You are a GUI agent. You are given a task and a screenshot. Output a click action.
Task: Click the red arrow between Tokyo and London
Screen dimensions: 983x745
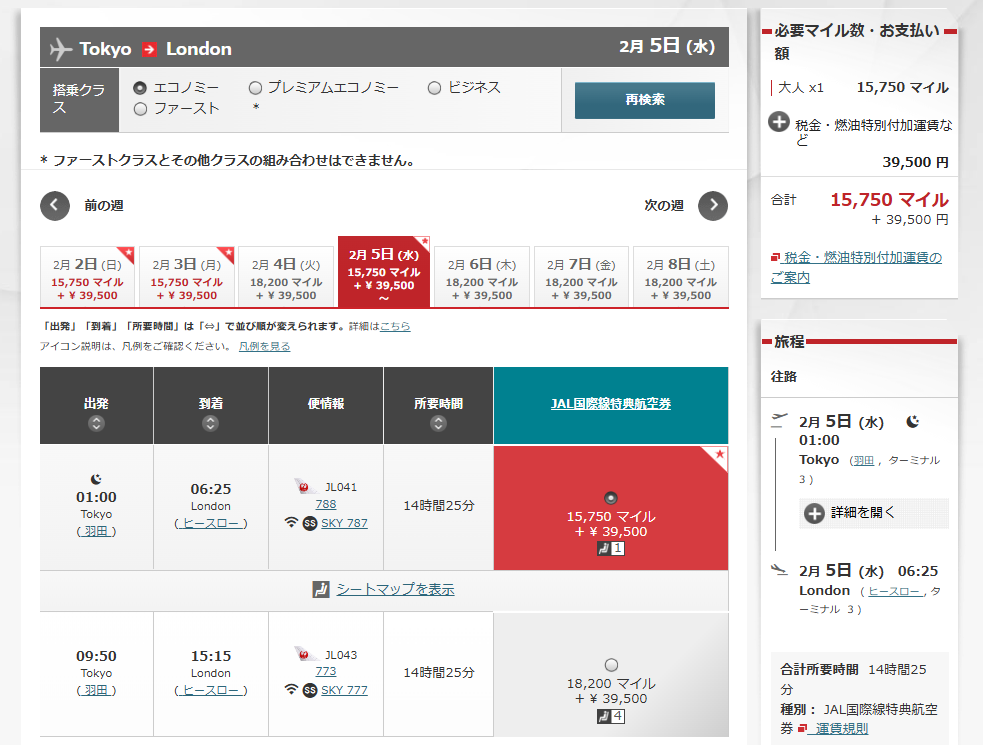(x=149, y=49)
